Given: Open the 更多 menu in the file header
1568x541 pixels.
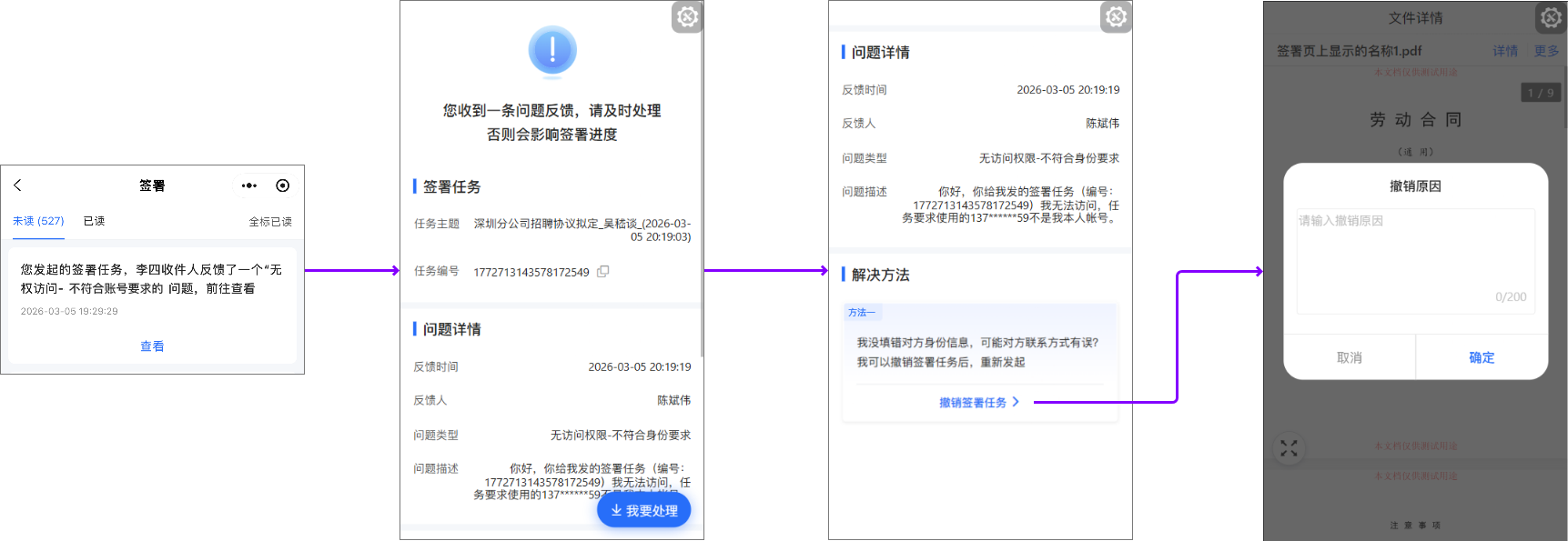Looking at the screenshot, I should point(1546,51).
